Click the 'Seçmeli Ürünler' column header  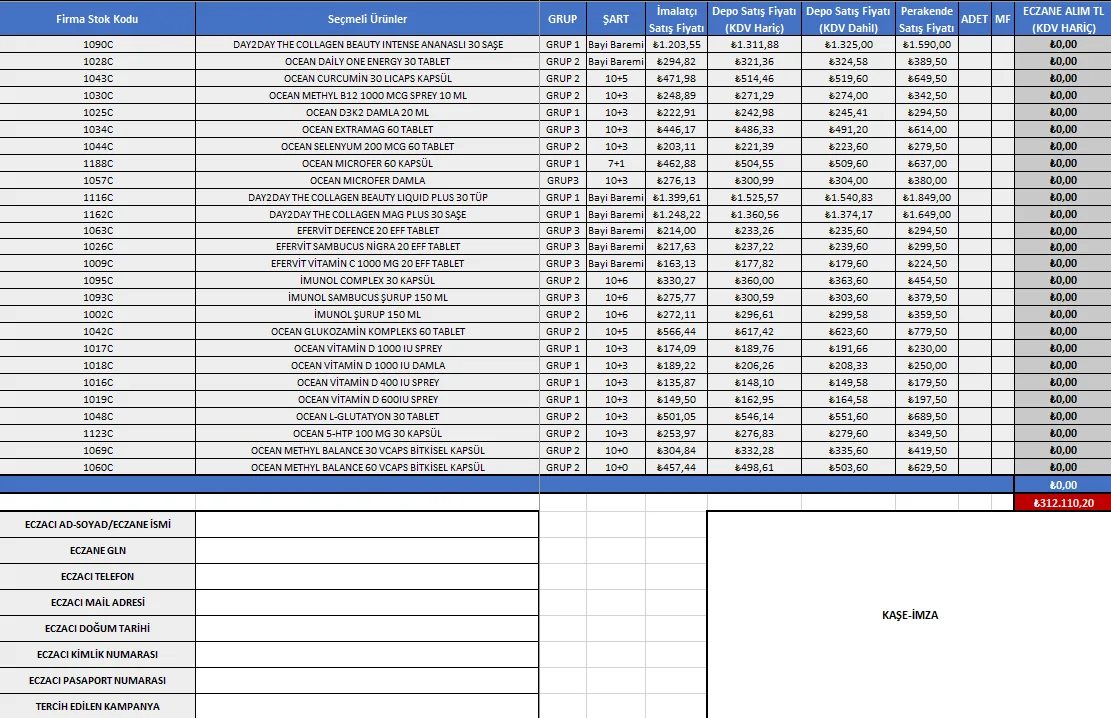pos(367,18)
